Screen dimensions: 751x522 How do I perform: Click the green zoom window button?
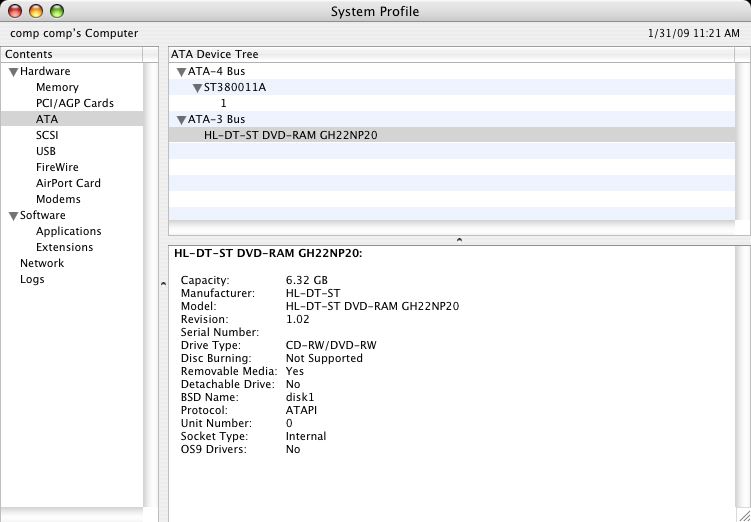[57, 11]
